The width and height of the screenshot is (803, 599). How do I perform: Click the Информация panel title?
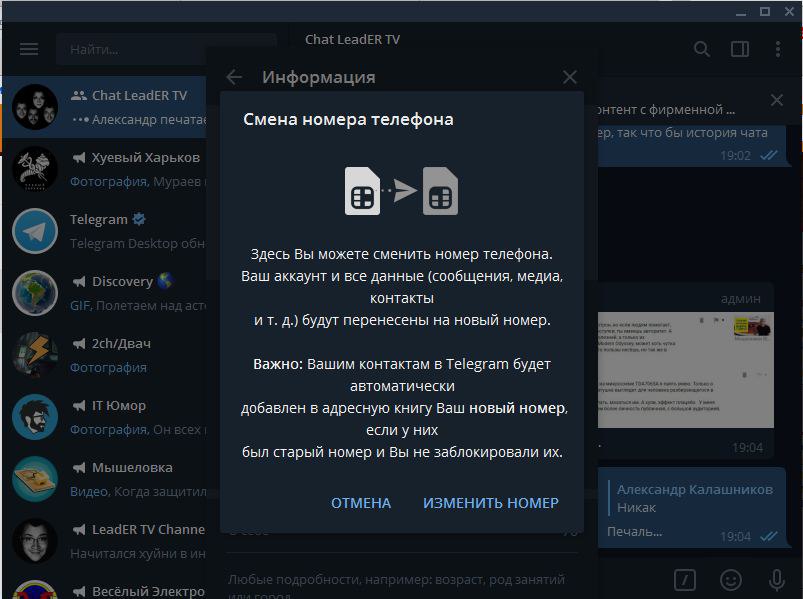(319, 77)
